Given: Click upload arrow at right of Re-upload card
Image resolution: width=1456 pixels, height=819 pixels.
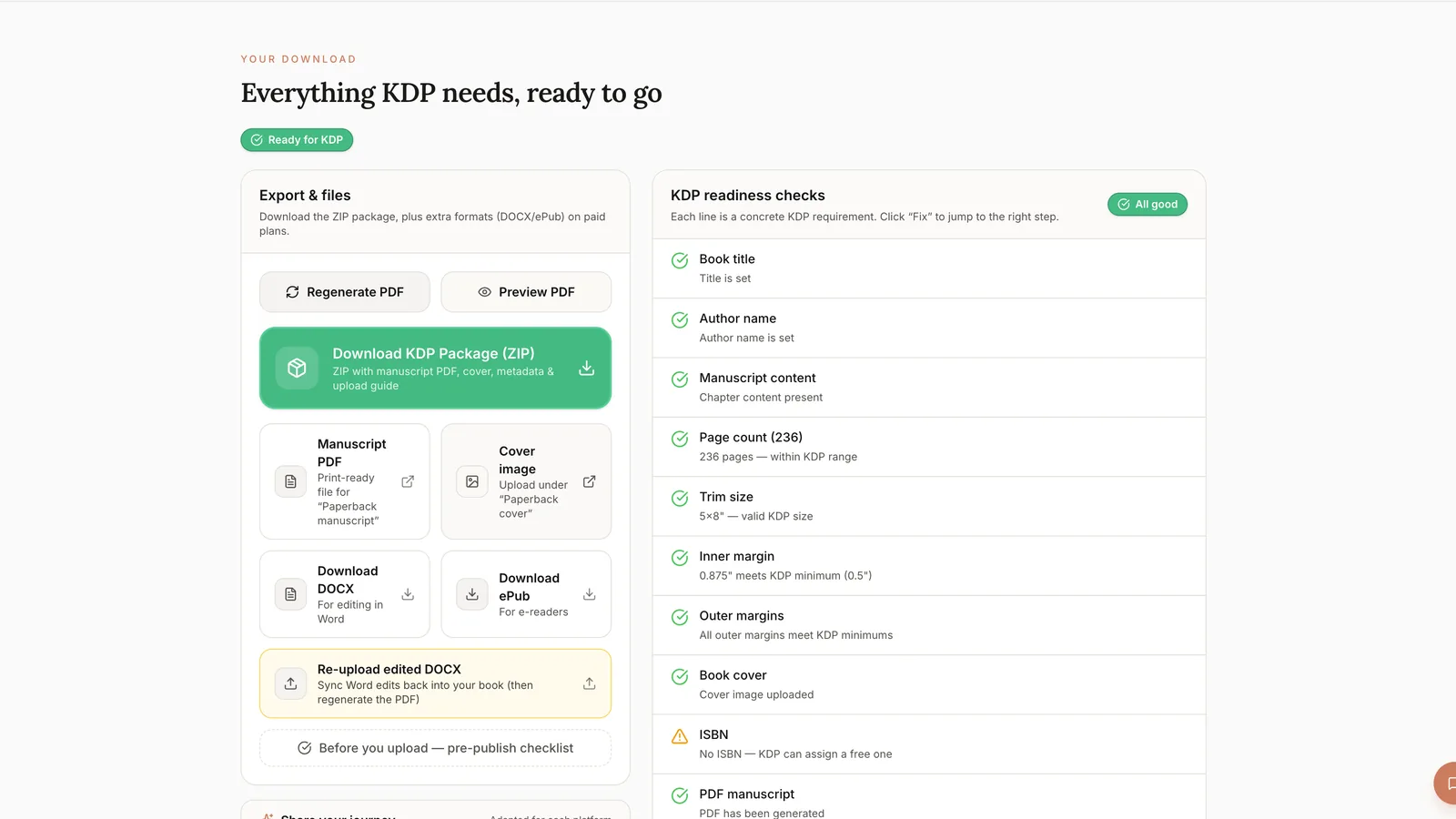Looking at the screenshot, I should pos(590,683).
